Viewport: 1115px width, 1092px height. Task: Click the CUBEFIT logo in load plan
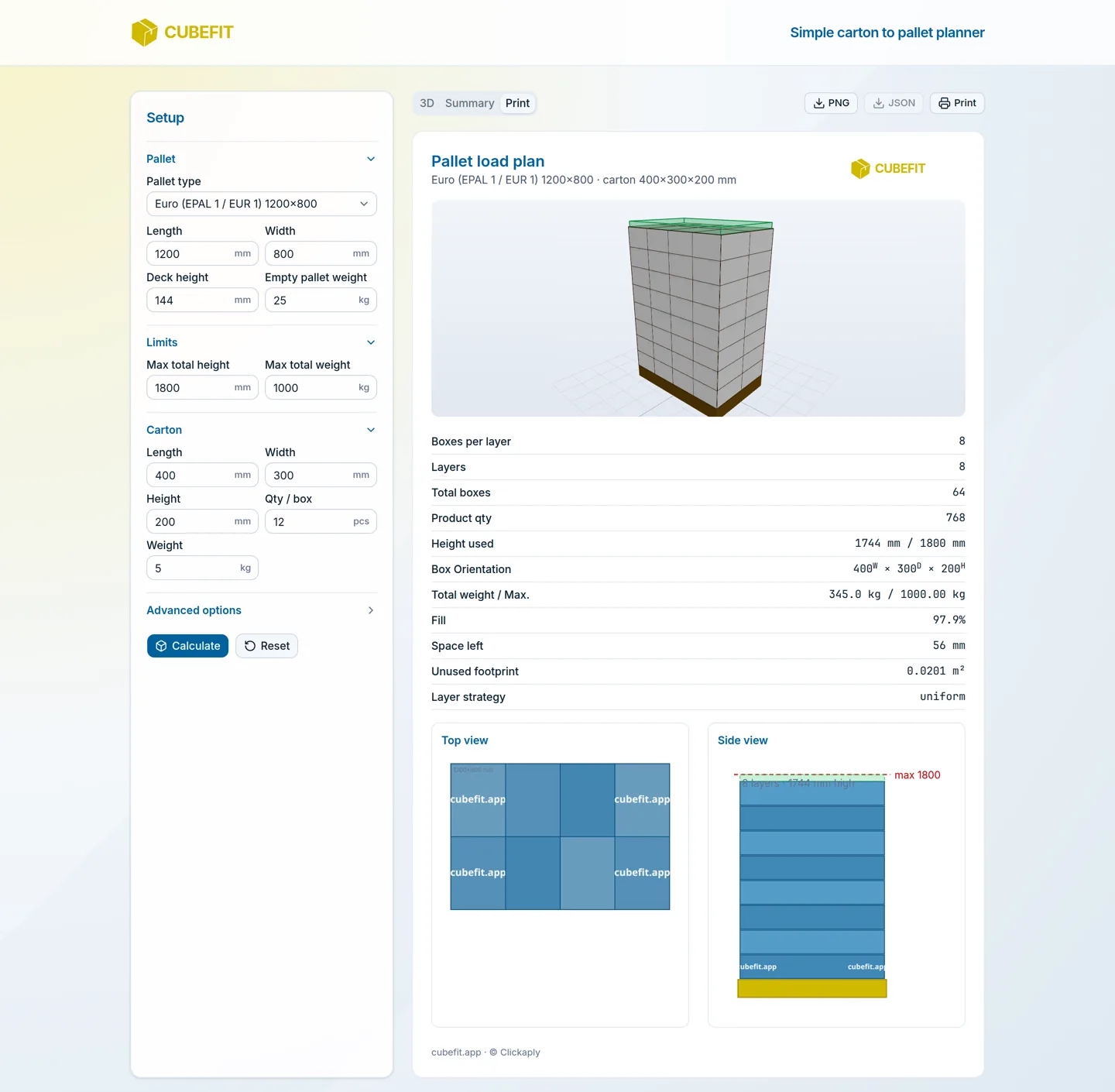(888, 169)
